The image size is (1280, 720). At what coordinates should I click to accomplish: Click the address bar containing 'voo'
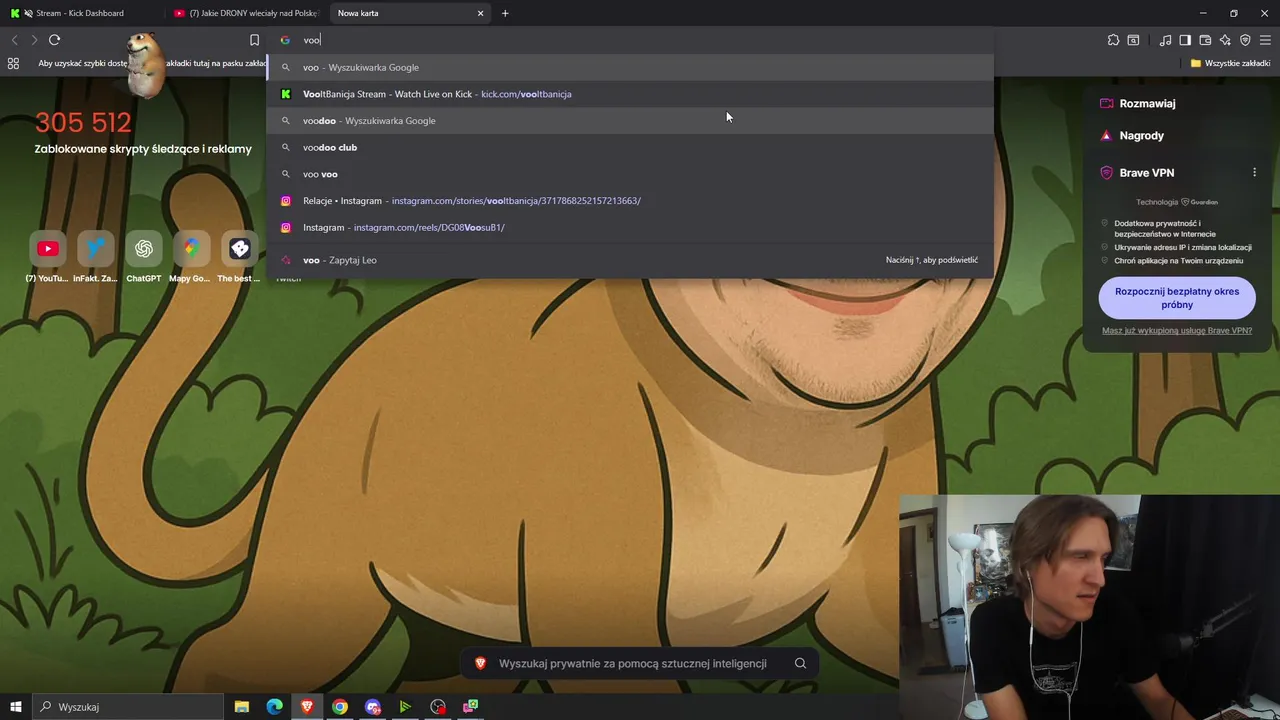pos(630,40)
